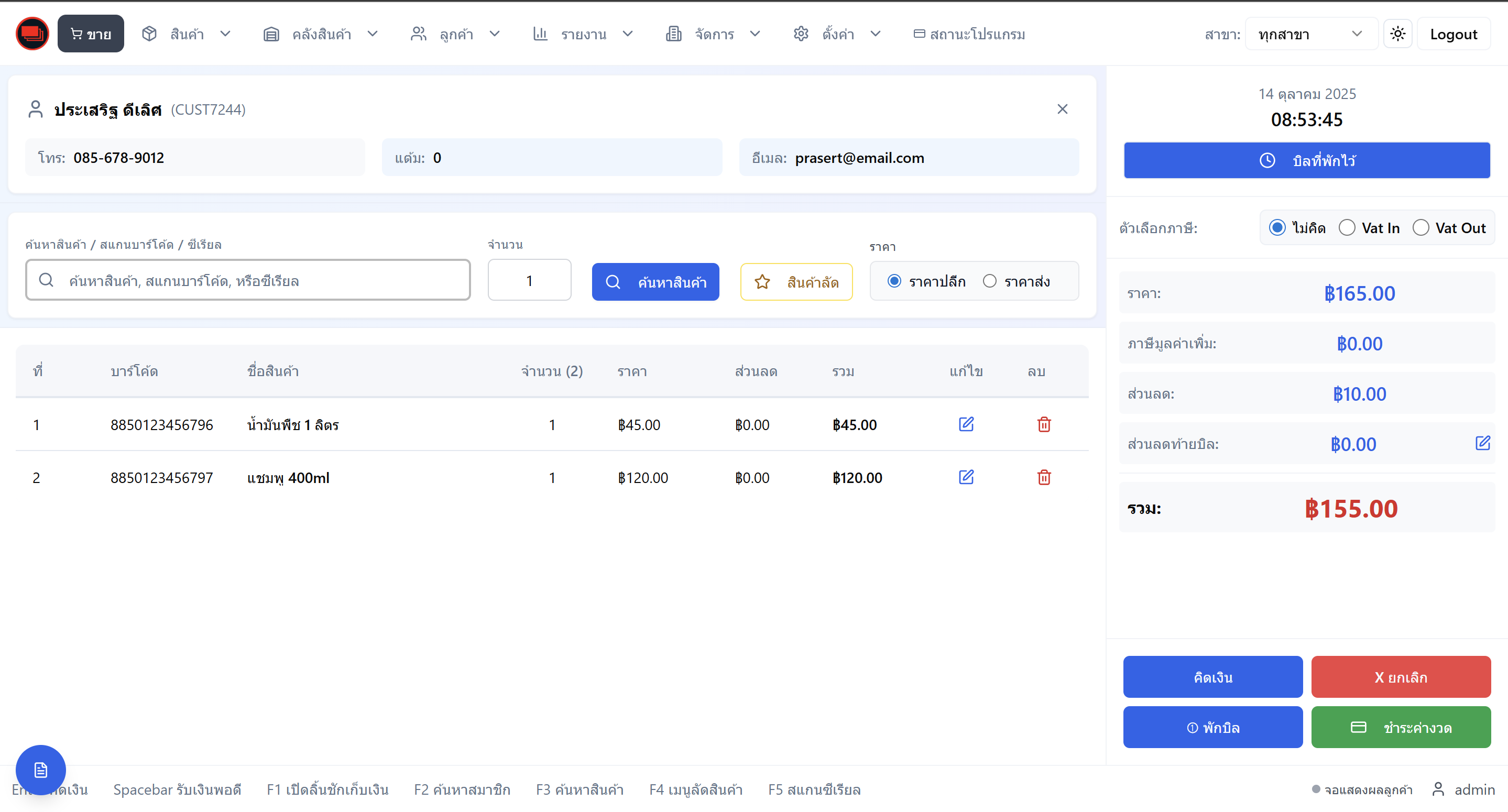
Task: Expand the รายงาน reports menu
Action: [x=583, y=34]
